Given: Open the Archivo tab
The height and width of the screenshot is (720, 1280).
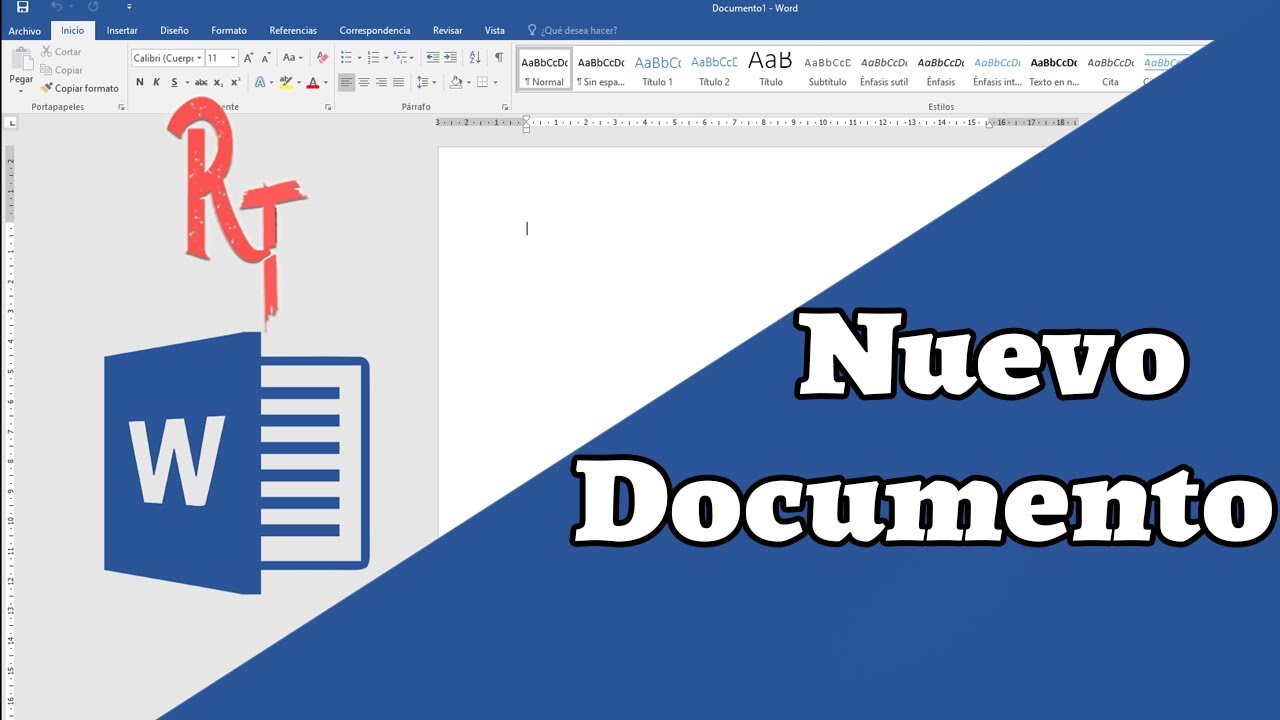Looking at the screenshot, I should [25, 31].
